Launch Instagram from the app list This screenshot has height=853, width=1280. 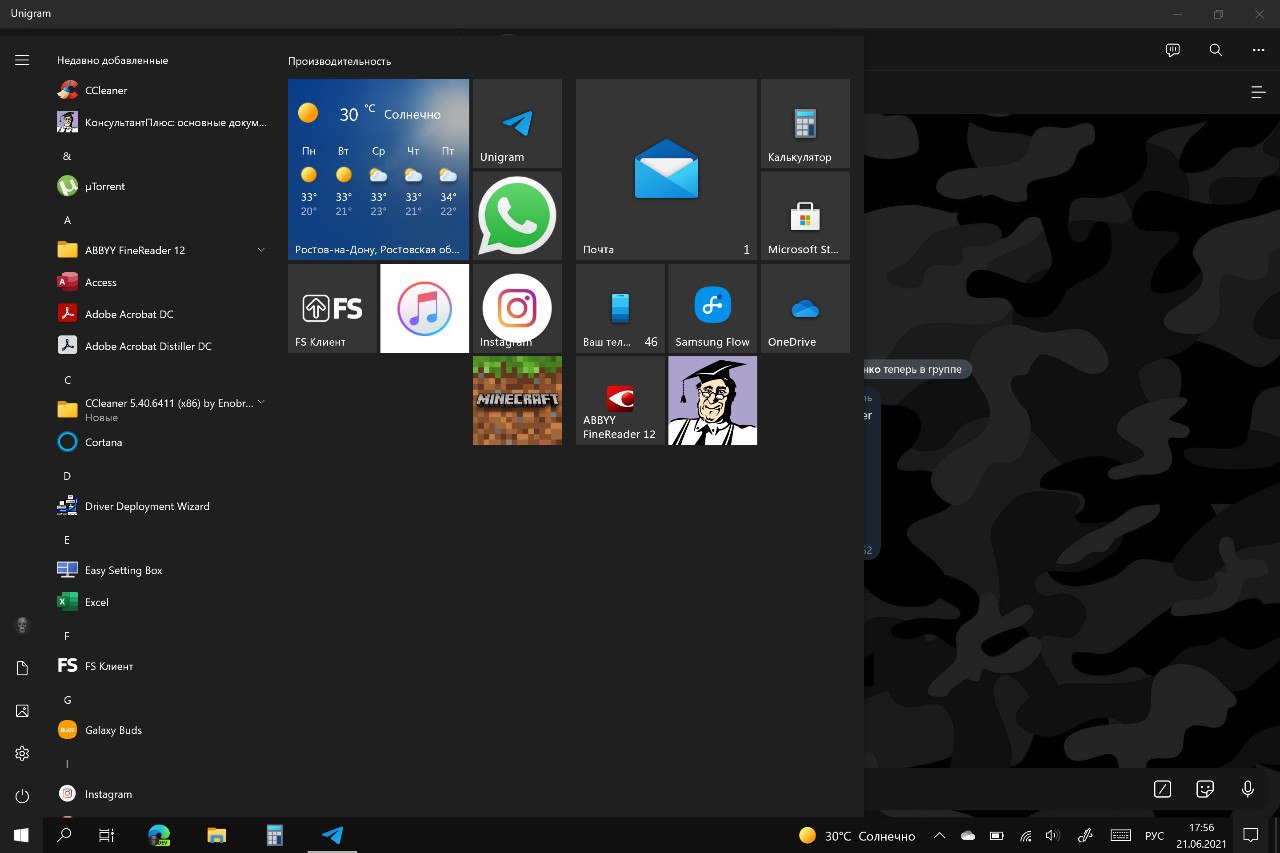coord(160,794)
